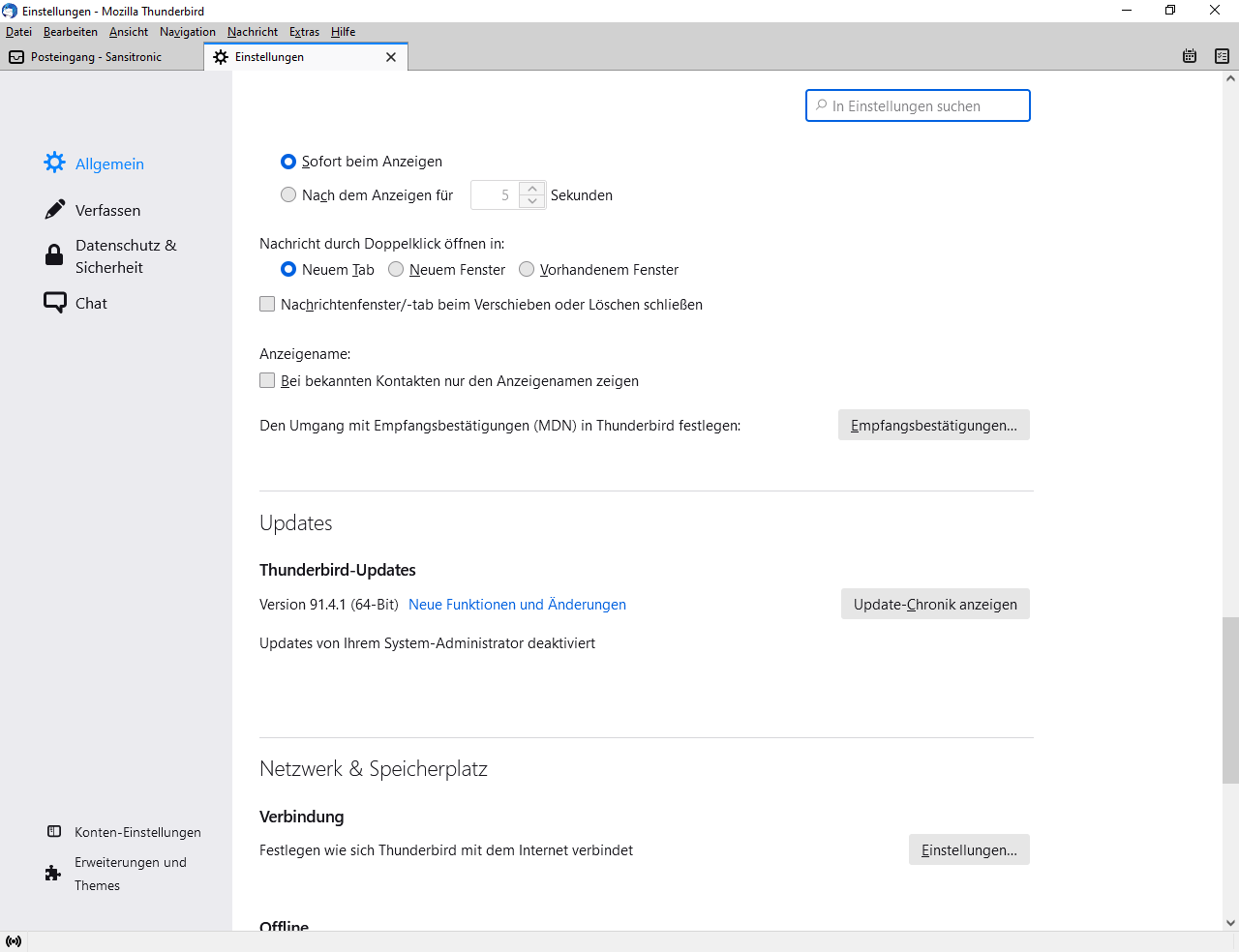This screenshot has height=952, width=1239.
Task: Decrease the Sekunden value with down arrow
Action: point(532,201)
